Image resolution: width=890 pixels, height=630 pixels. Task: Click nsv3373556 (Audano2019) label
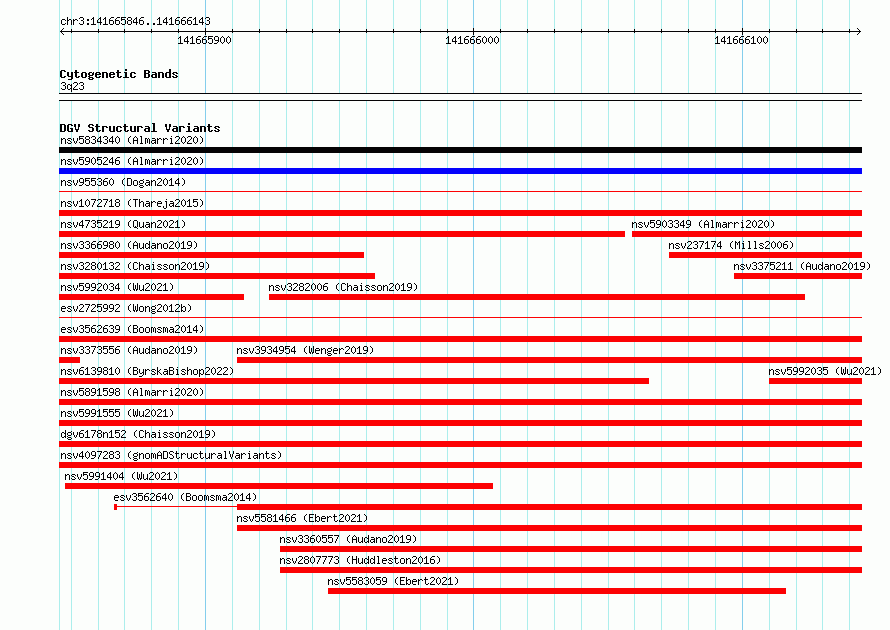click(x=129, y=350)
